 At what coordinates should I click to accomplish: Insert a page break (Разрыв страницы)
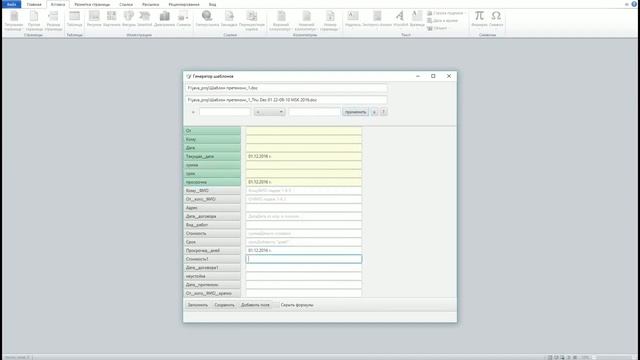pyautogui.click(x=53, y=21)
